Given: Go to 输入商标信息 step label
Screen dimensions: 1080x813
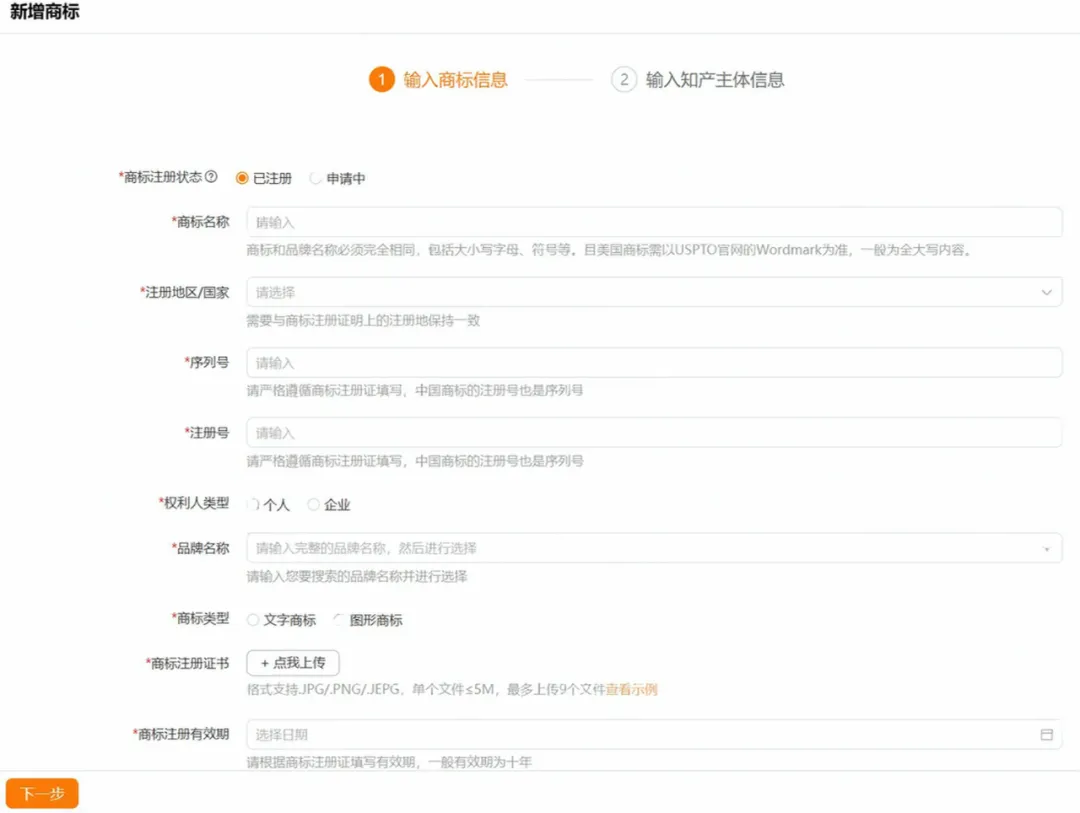Looking at the screenshot, I should [x=455, y=80].
